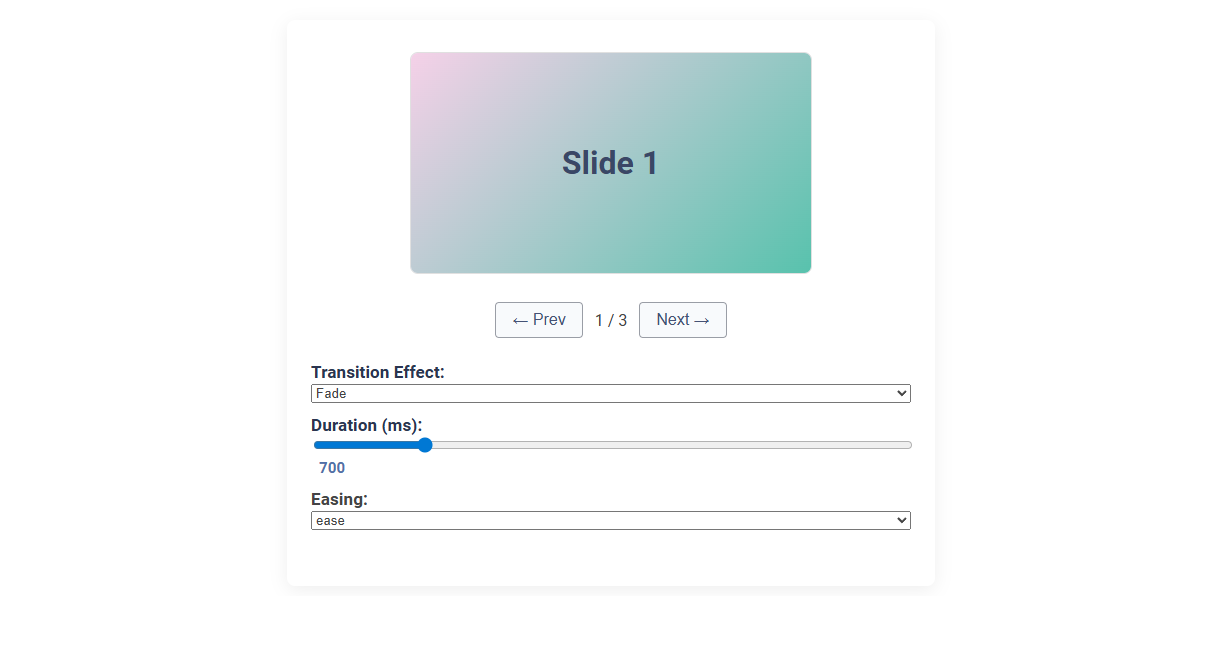Image resolution: width=1222 pixels, height=646 pixels.
Task: Click the left arrow icon on Prev button
Action: (x=521, y=320)
